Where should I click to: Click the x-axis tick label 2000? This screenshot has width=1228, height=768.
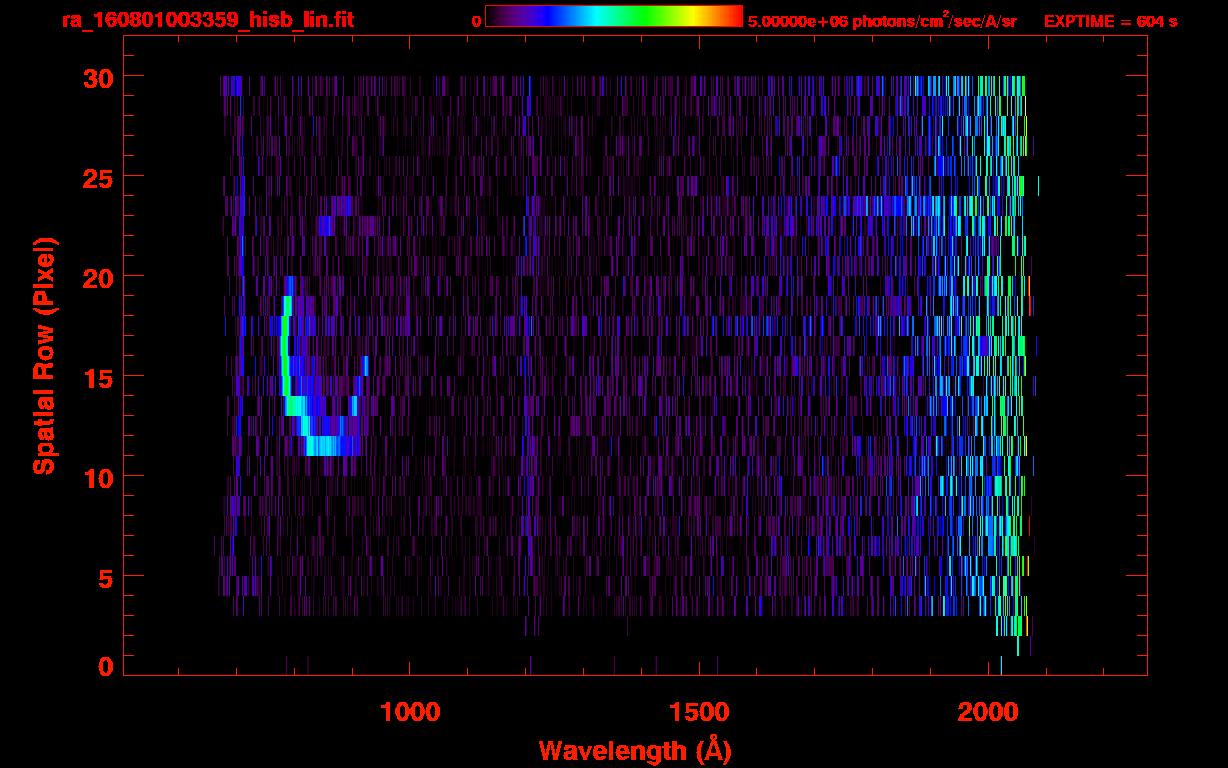click(x=988, y=711)
